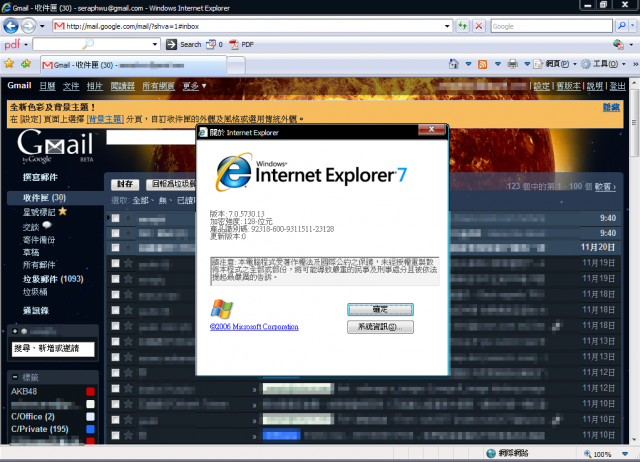Click the red PDF convert icon
The image size is (640, 462).
point(234,44)
